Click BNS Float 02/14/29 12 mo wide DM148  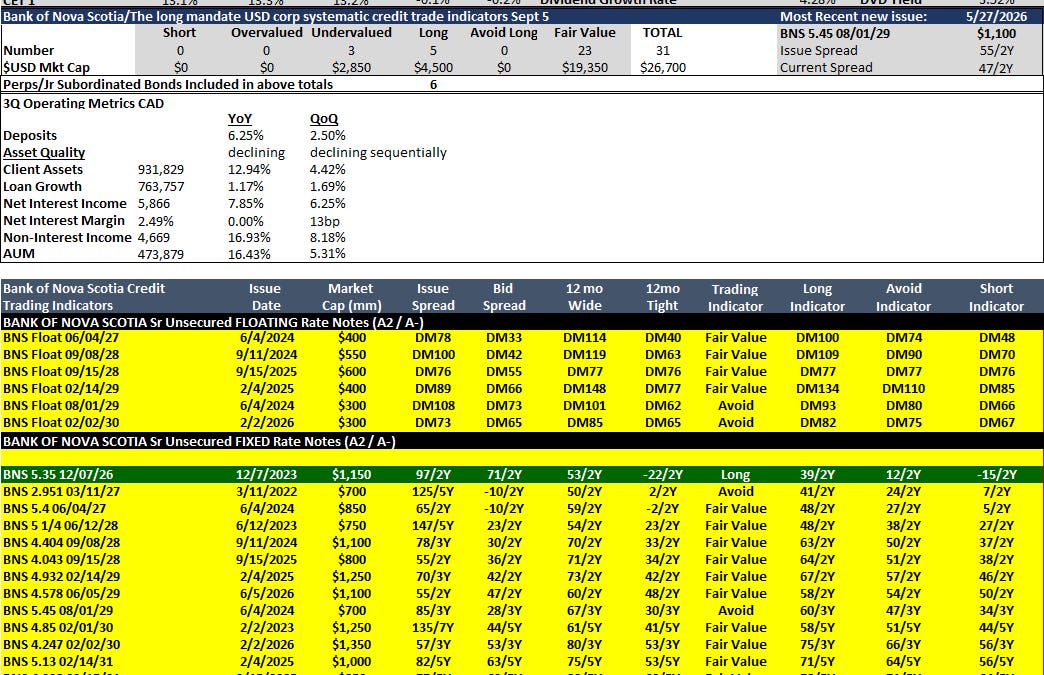585,389
